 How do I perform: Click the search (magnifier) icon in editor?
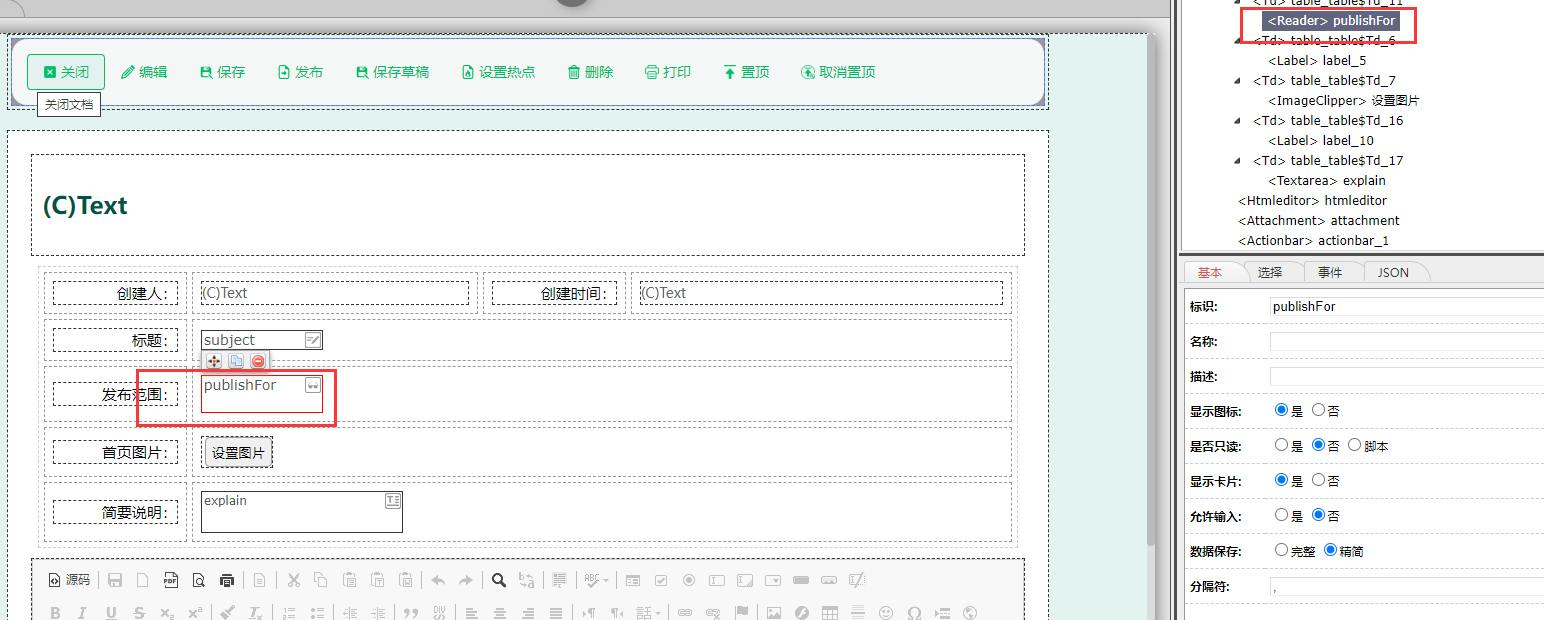[499, 580]
